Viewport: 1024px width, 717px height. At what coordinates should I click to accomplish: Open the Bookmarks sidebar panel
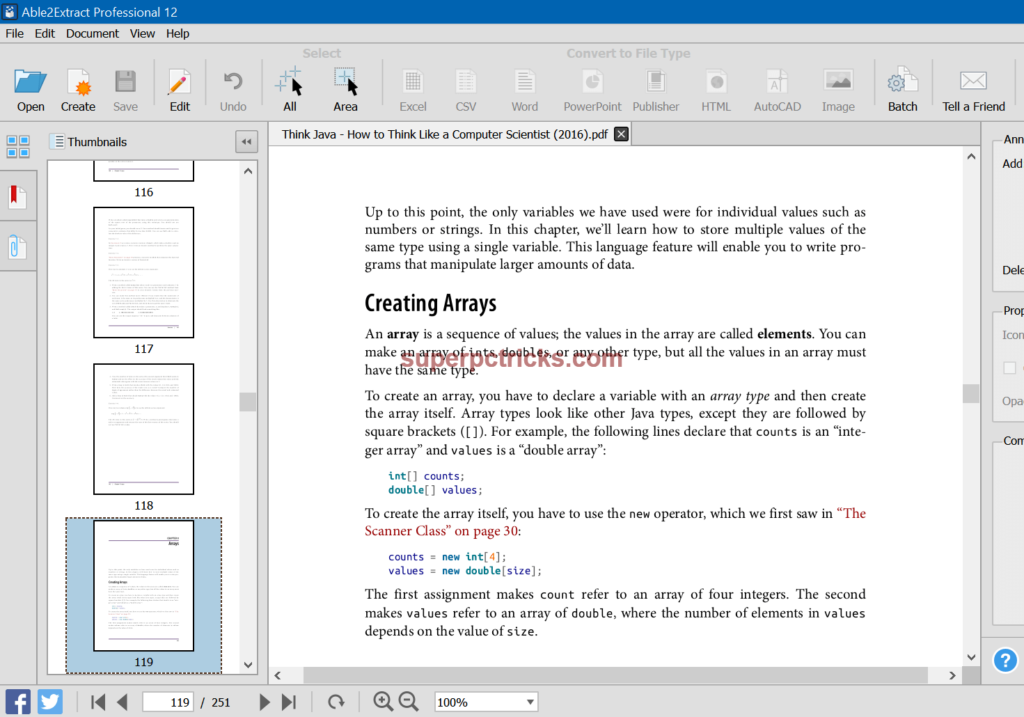pos(16,195)
